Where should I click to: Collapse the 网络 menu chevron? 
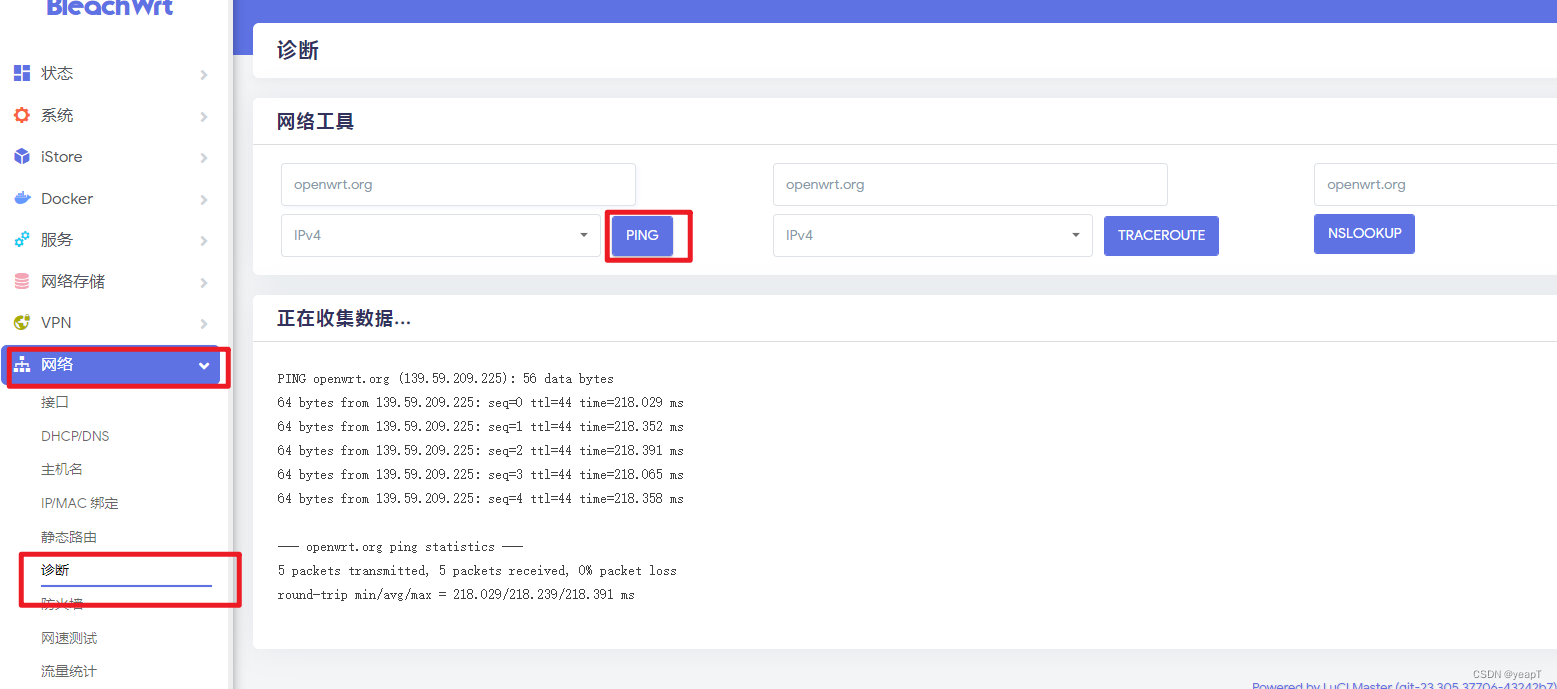pos(204,366)
